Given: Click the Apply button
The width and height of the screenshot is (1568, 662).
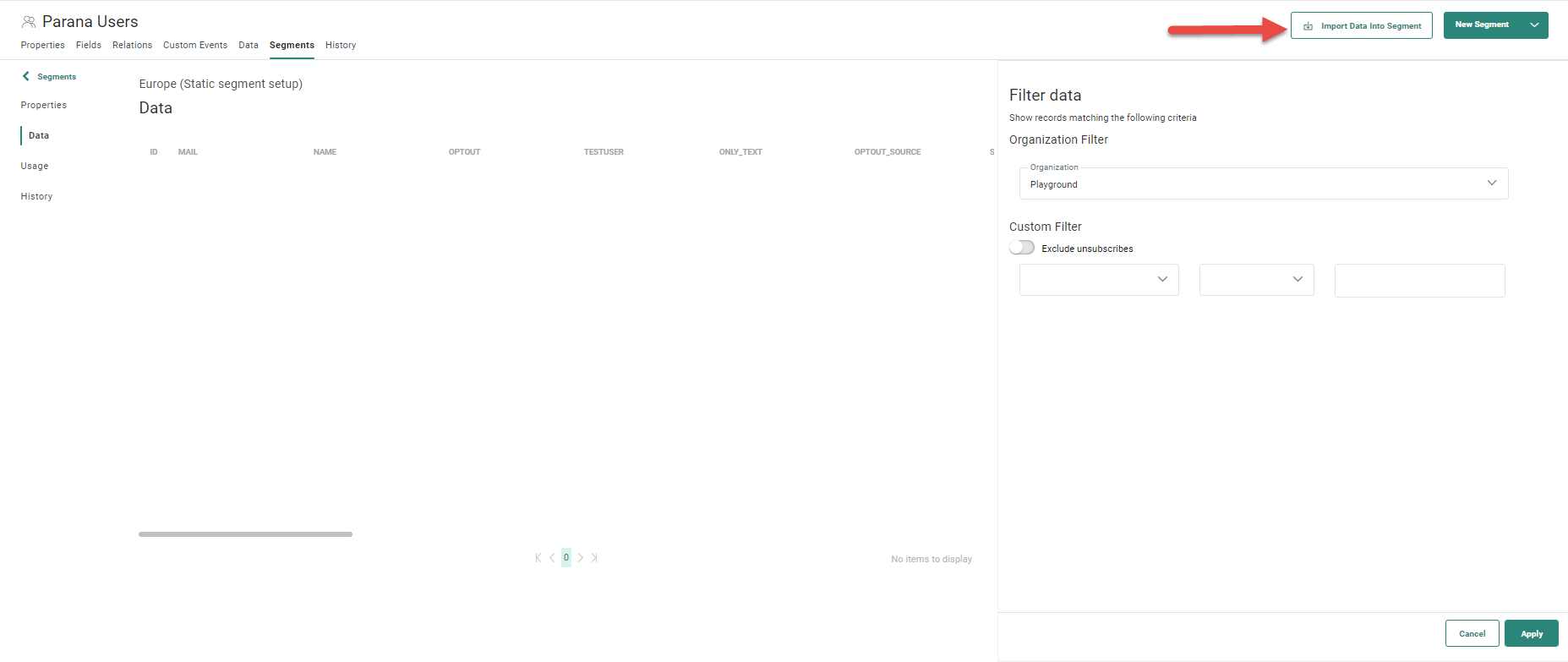Looking at the screenshot, I should [1531, 633].
